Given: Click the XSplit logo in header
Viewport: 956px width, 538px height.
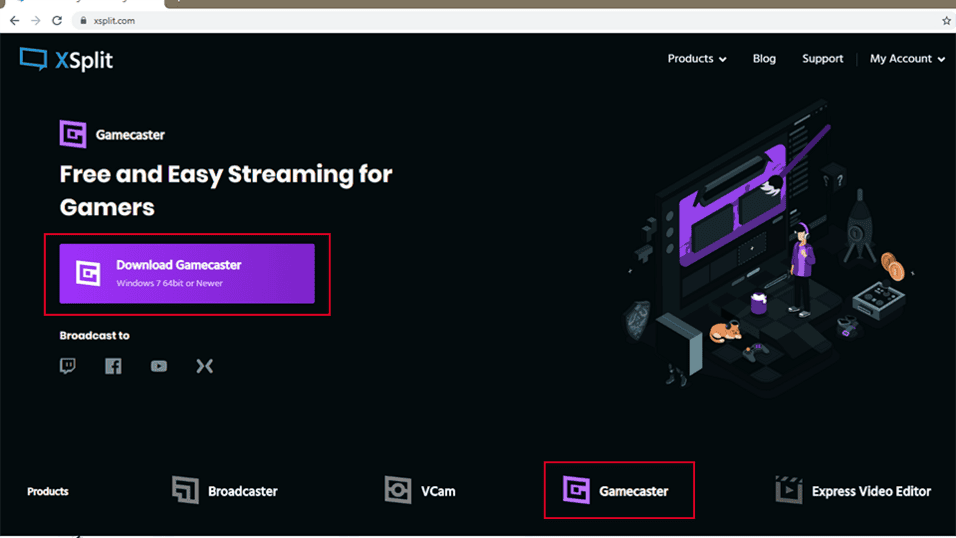Looking at the screenshot, I should 66,59.
